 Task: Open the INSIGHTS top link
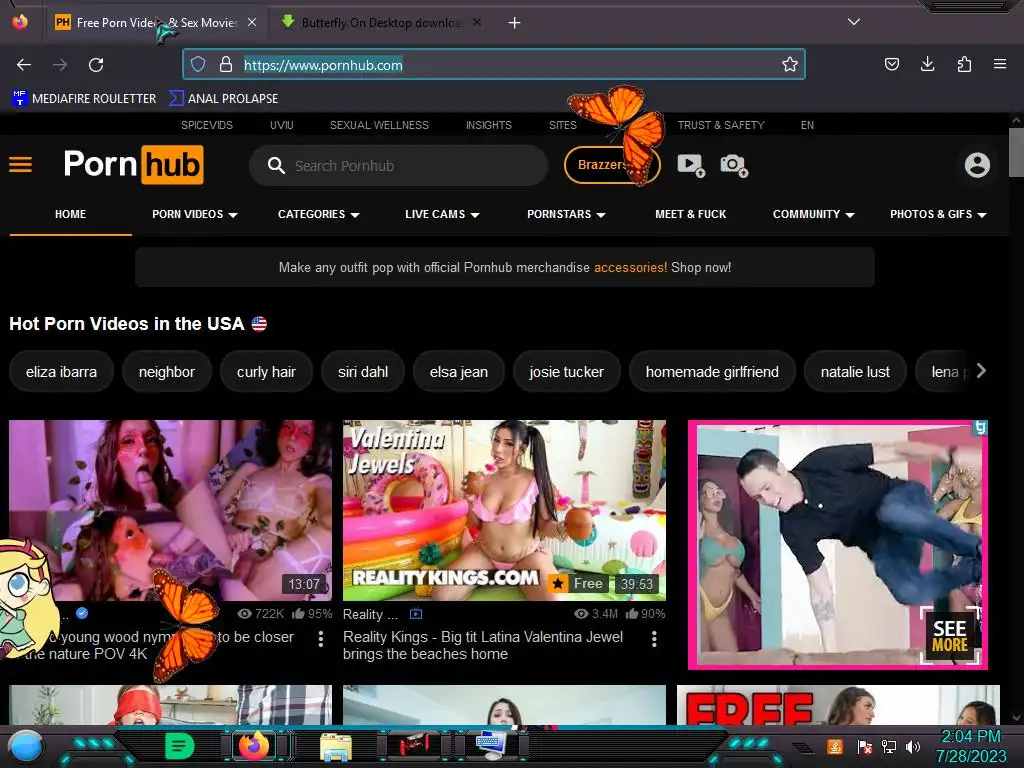pyautogui.click(x=488, y=125)
